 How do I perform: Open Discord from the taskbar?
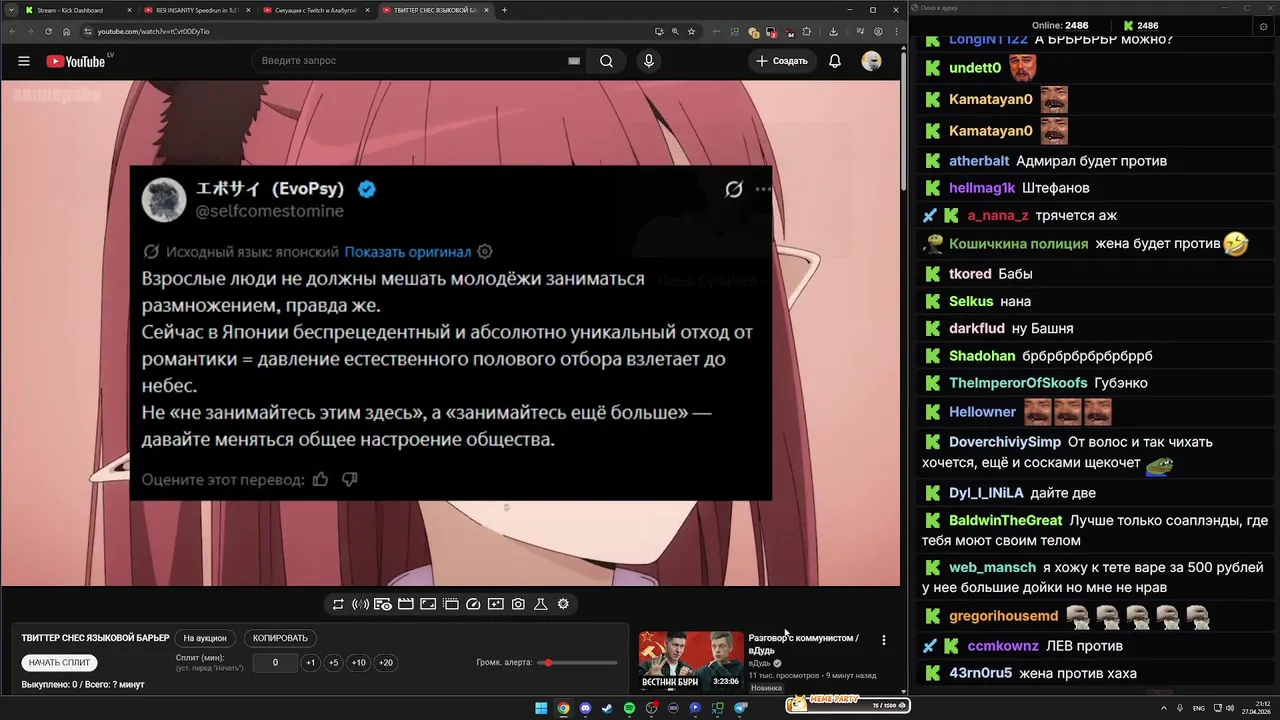585,708
